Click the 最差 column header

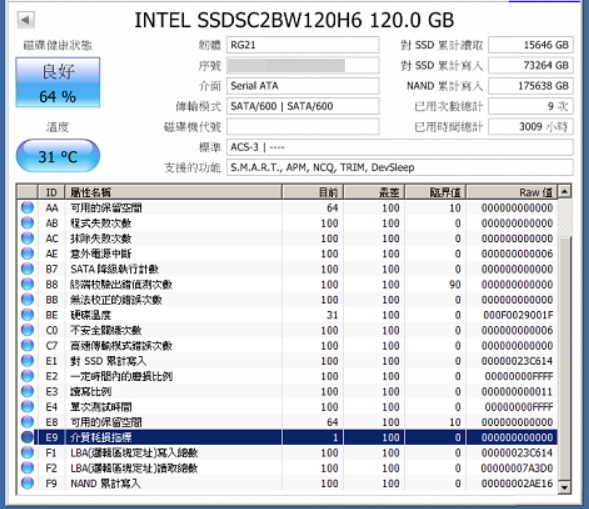point(374,192)
